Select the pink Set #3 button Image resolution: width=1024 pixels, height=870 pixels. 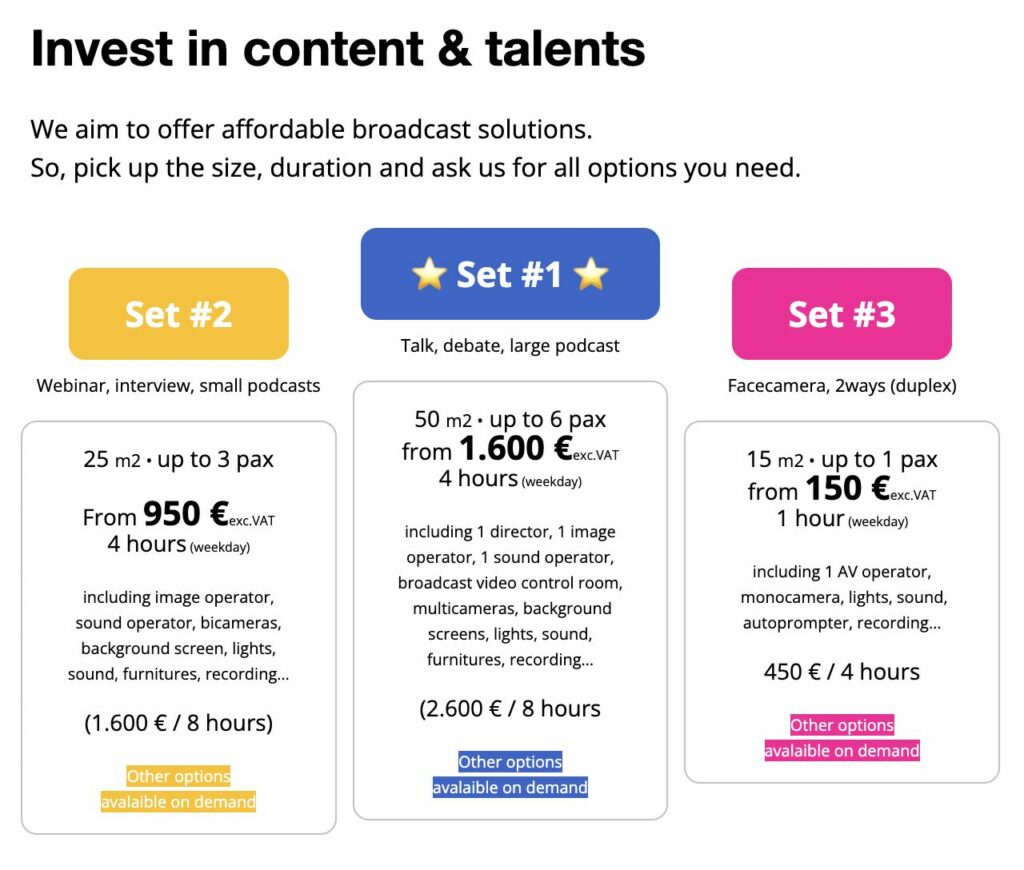click(841, 314)
